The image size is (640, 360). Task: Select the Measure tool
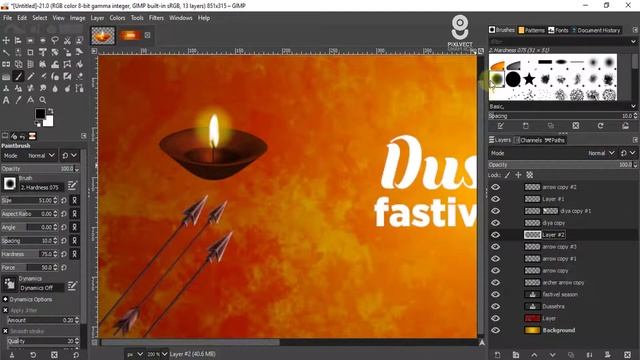(x=31, y=100)
